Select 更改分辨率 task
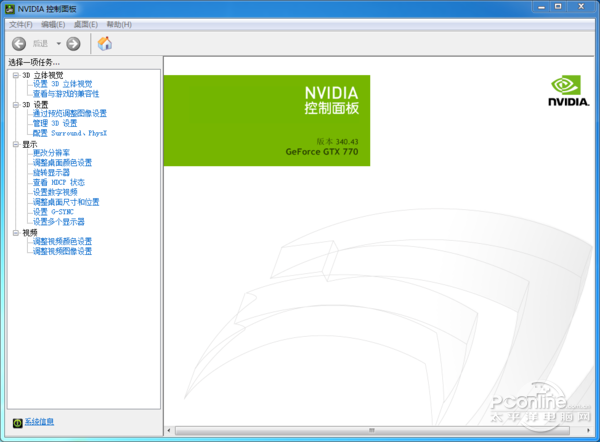Screen dimensions: 600x442 (x=51, y=153)
